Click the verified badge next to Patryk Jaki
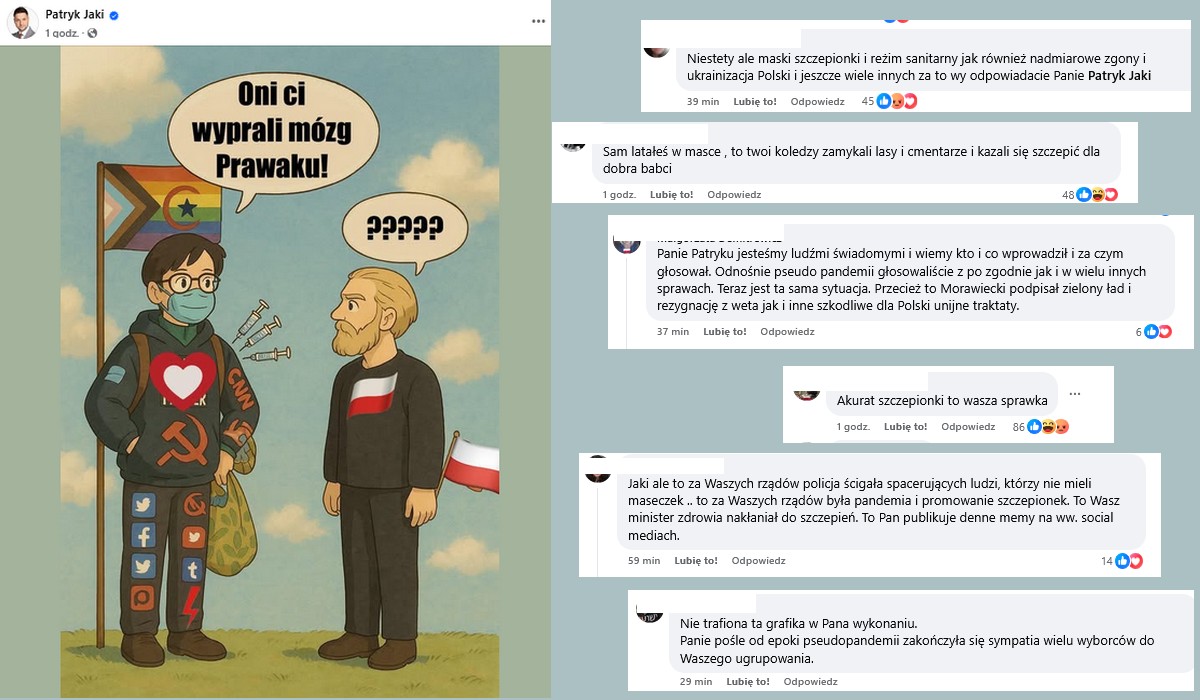 114,16
